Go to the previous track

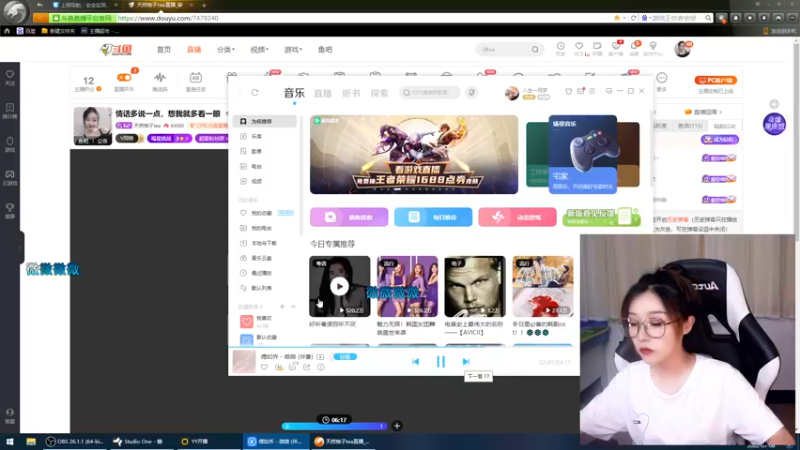415,362
